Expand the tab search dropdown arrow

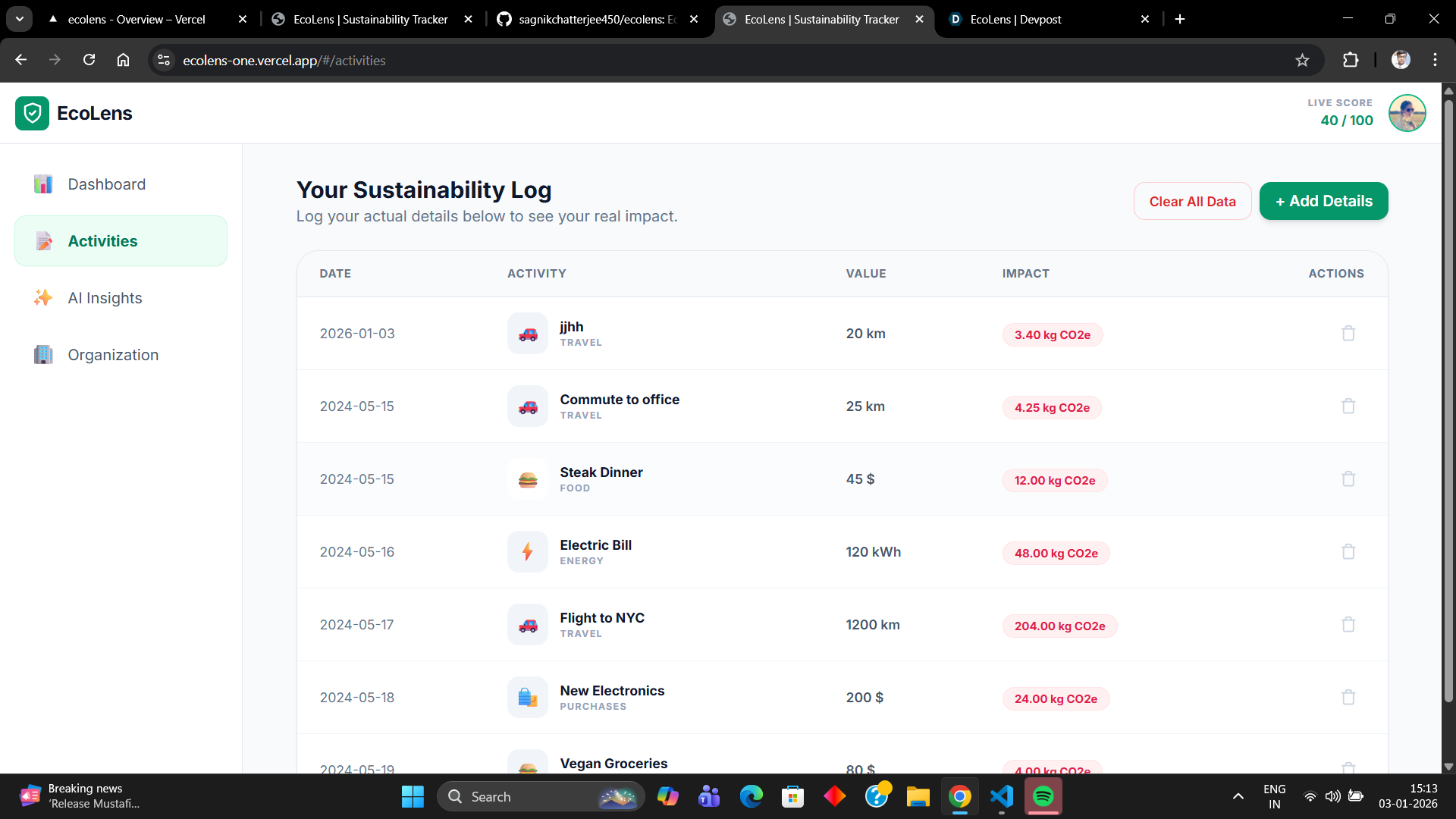tap(20, 19)
